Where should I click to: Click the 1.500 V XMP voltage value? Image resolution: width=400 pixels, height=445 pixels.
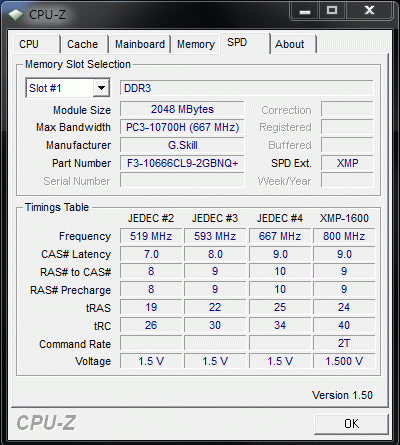344,361
